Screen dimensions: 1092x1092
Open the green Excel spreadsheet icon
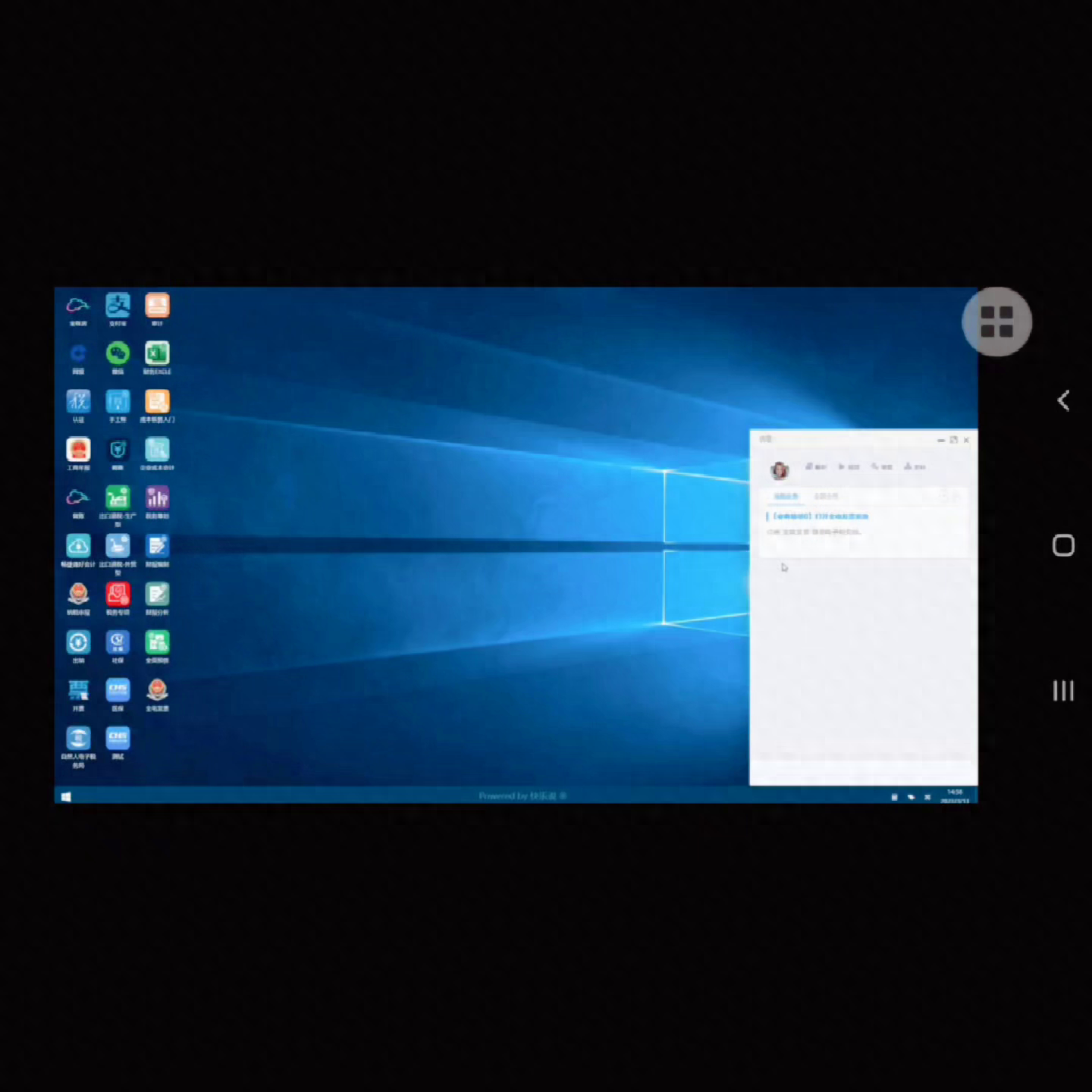point(157,353)
